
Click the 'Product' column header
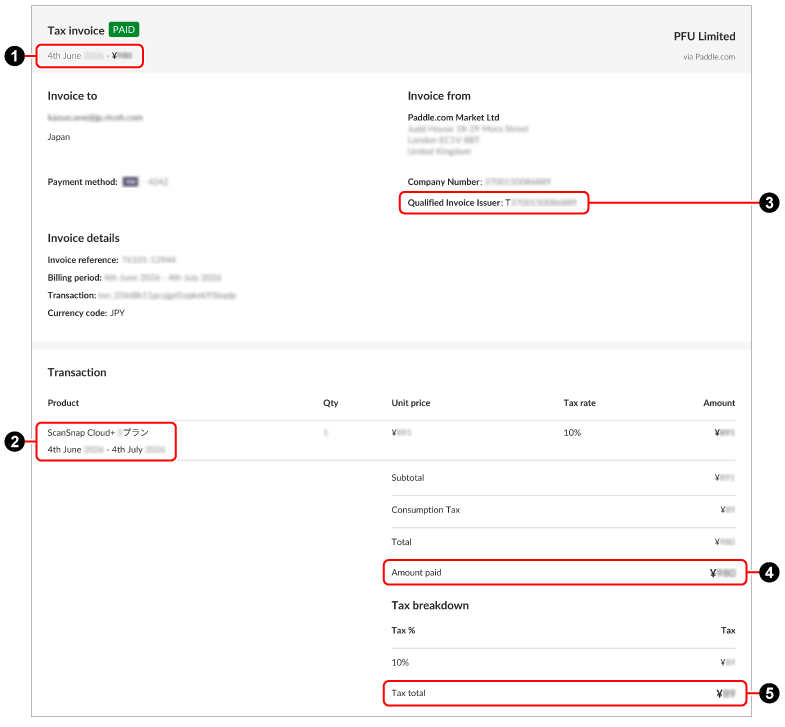(63, 403)
